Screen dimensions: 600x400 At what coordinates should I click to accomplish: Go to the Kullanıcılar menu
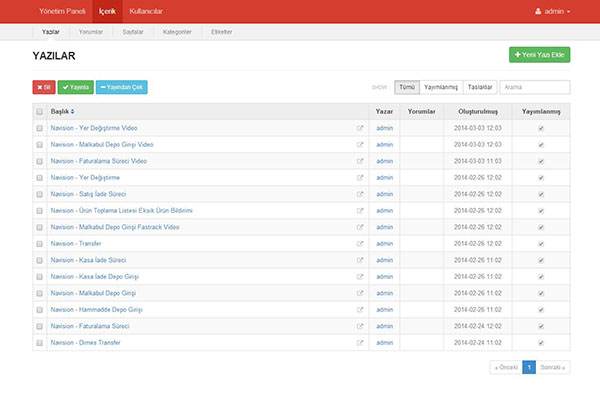coord(146,11)
